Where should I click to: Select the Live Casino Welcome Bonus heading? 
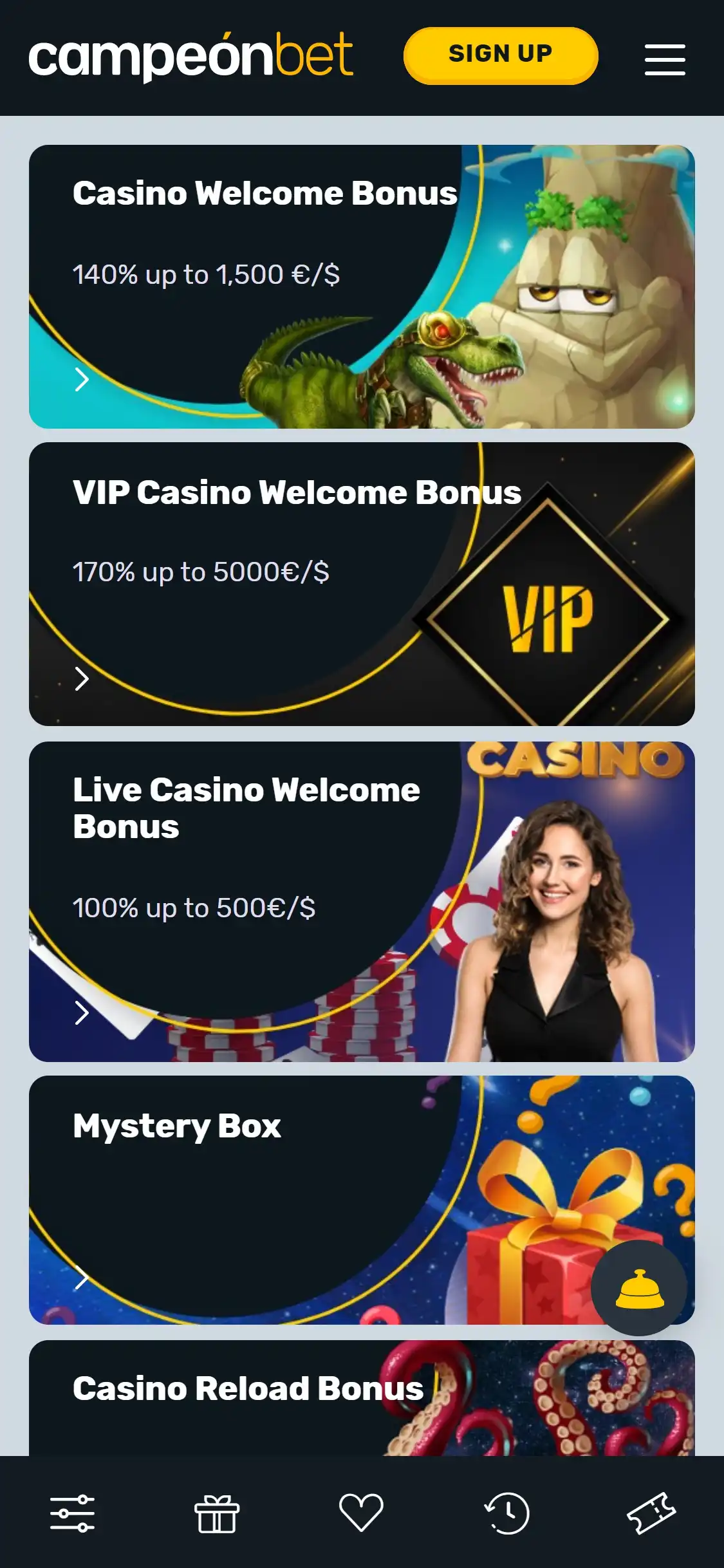[246, 808]
